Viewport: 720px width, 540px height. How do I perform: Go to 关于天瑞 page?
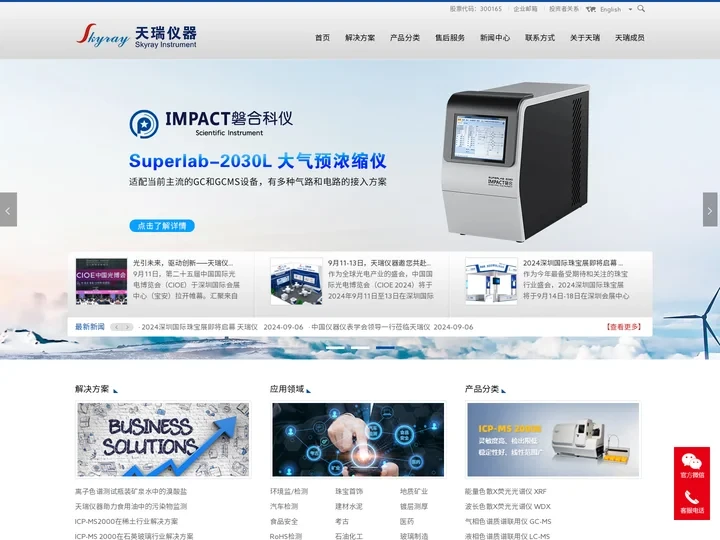585,38
